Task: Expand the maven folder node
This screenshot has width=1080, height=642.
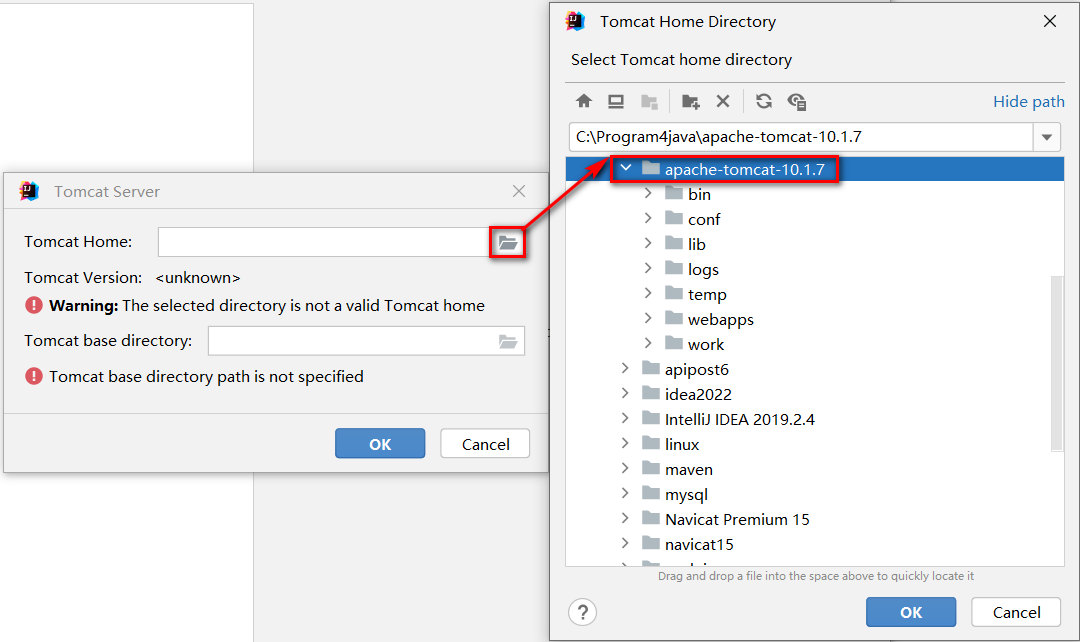Action: point(625,469)
